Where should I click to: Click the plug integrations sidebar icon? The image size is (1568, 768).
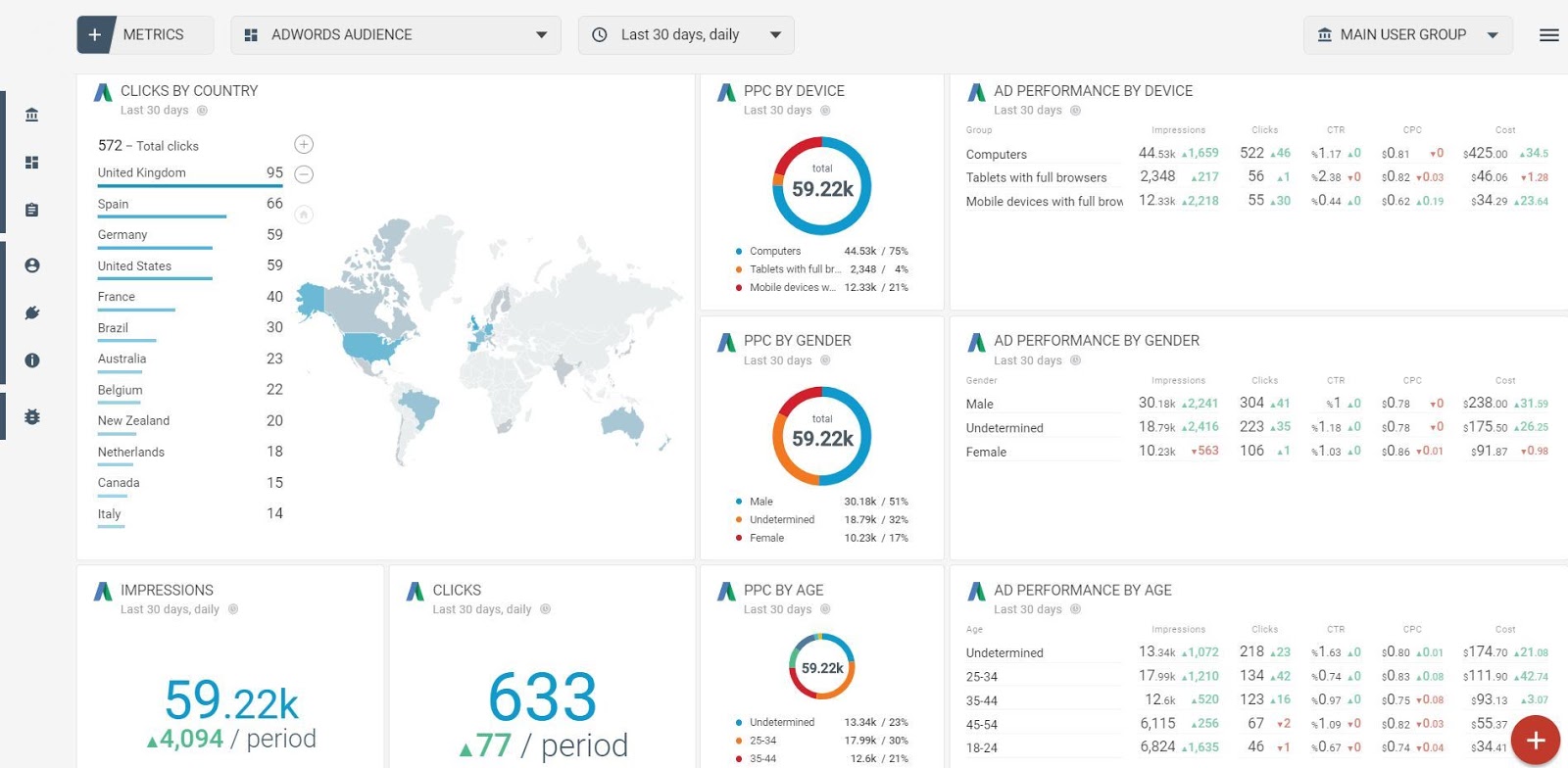32,312
